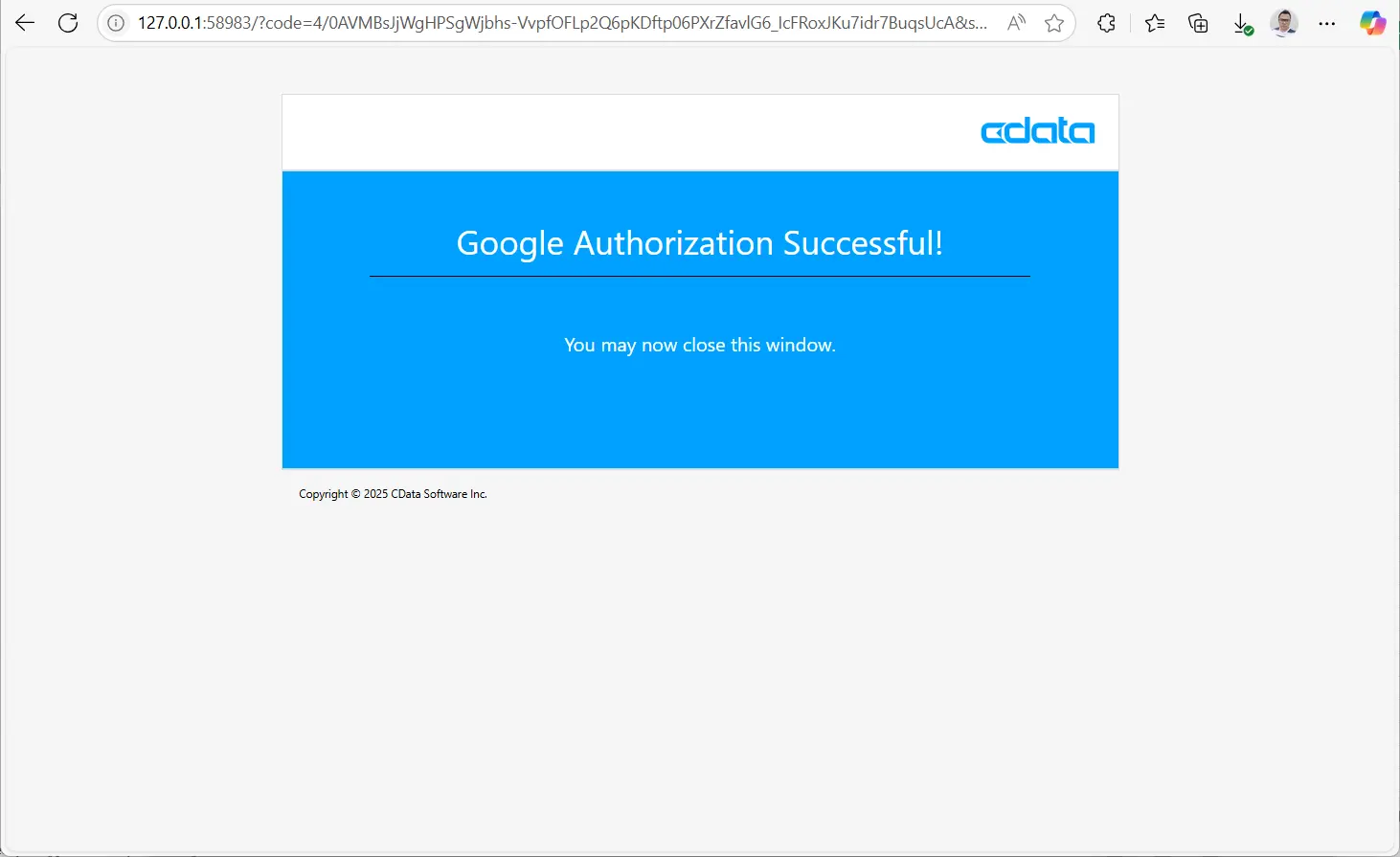This screenshot has width=1400, height=857.
Task: Show the Downloads panel
Action: (1242, 24)
